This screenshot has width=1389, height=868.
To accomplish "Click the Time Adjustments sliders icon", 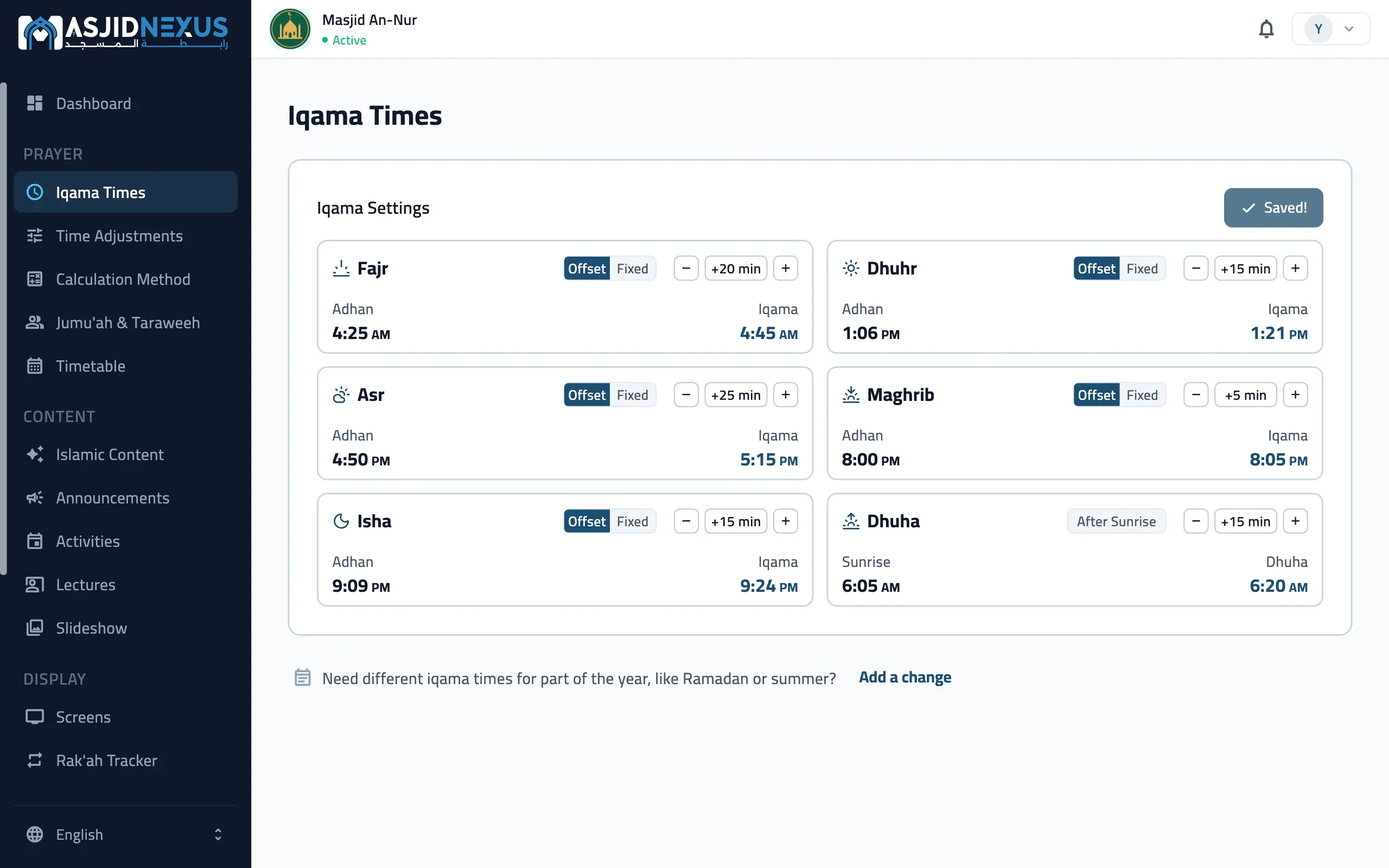I will (35, 235).
